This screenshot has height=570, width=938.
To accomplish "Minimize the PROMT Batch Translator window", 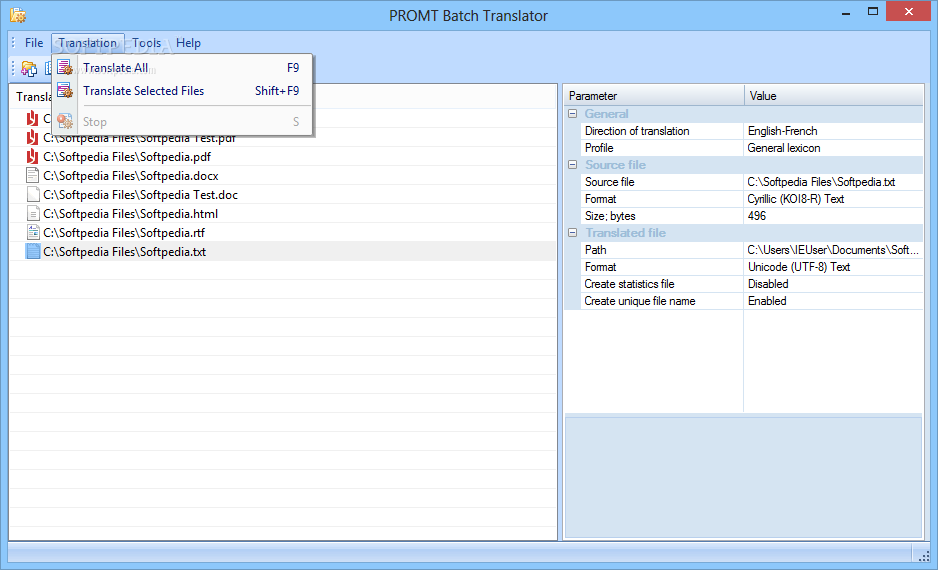I will tap(846, 13).
